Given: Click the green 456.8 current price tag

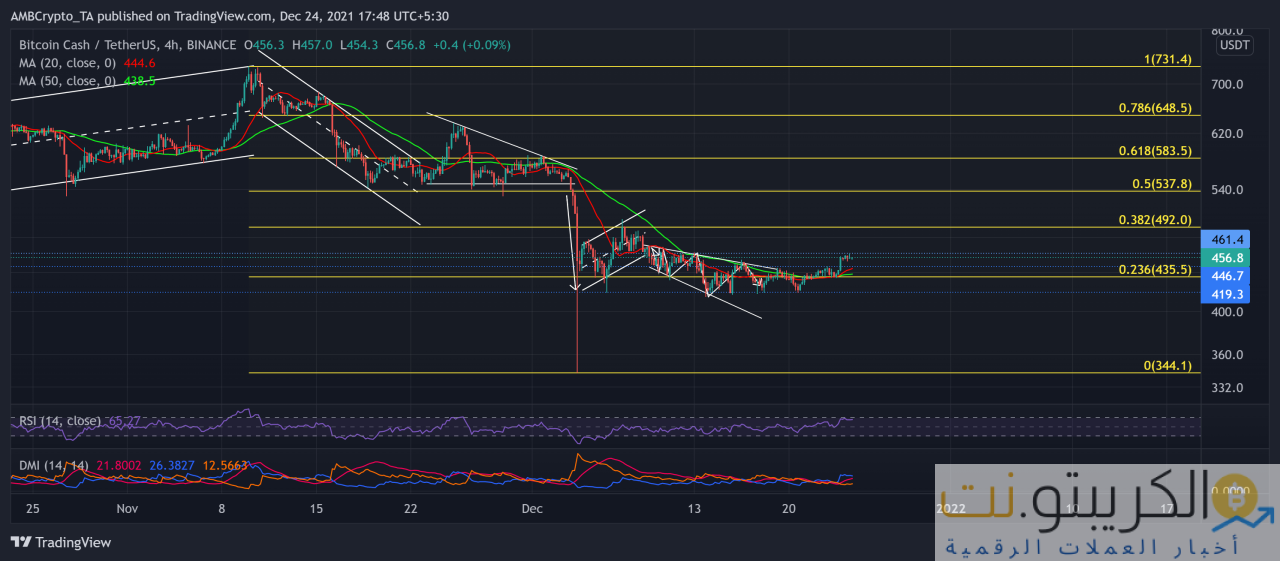Looking at the screenshot, I should point(1227,257).
